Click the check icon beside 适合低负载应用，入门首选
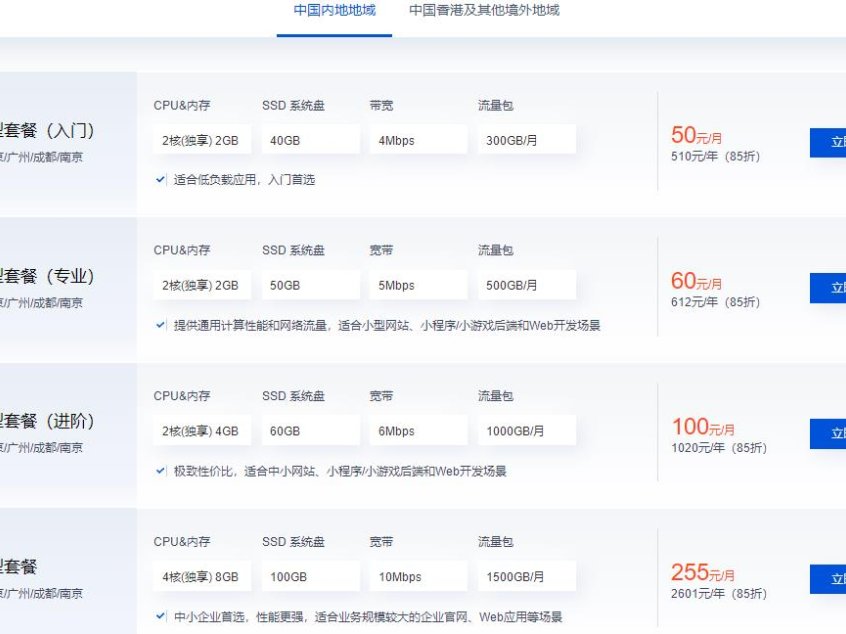The width and height of the screenshot is (846, 634). pyautogui.click(x=160, y=180)
